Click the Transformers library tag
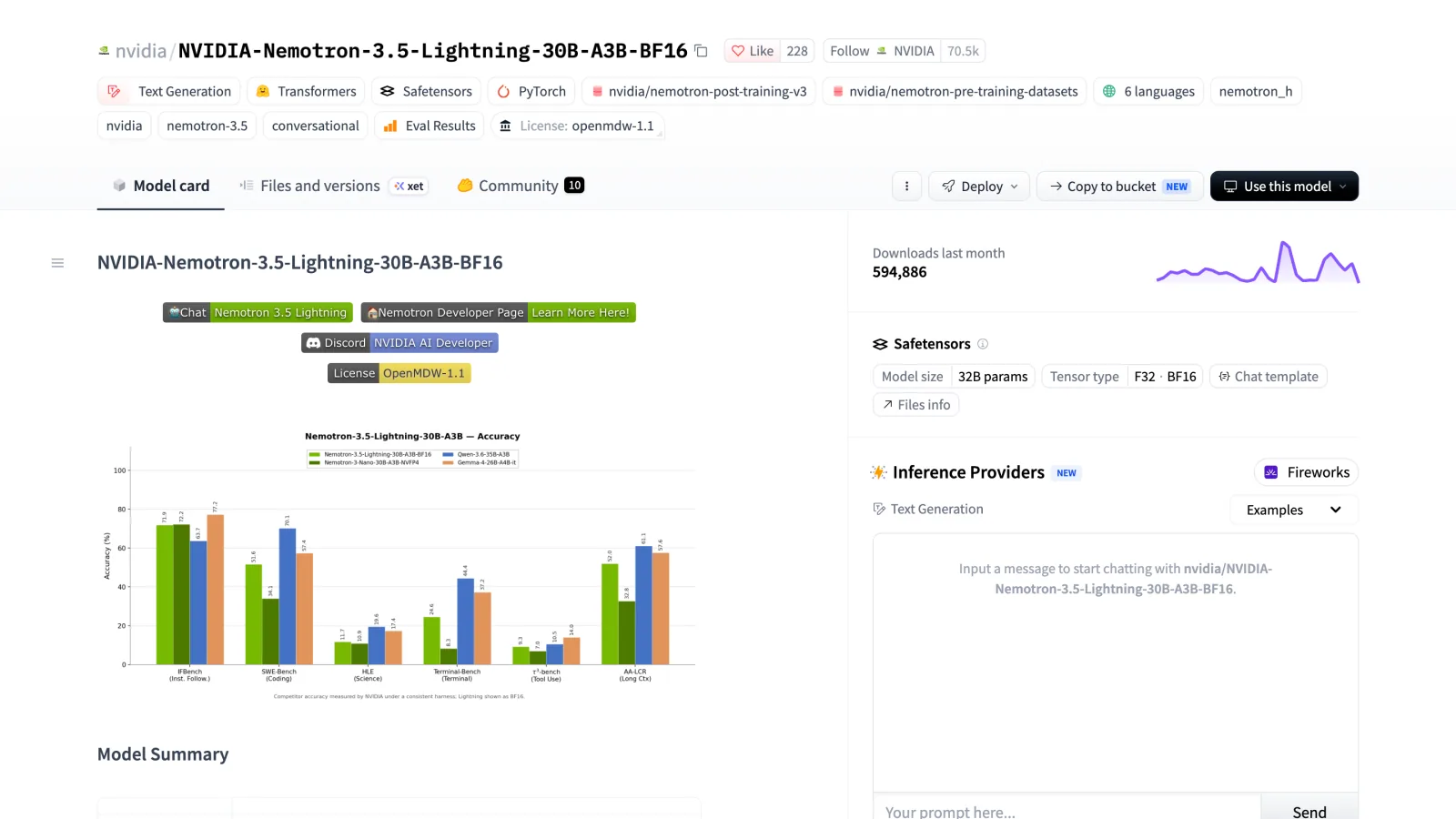The height and width of the screenshot is (819, 1456). tap(306, 91)
